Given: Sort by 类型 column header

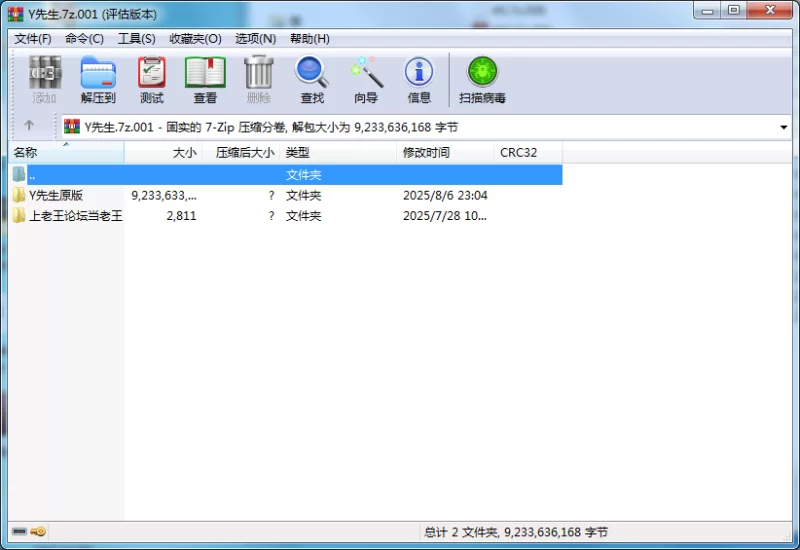Looking at the screenshot, I should [x=338, y=152].
